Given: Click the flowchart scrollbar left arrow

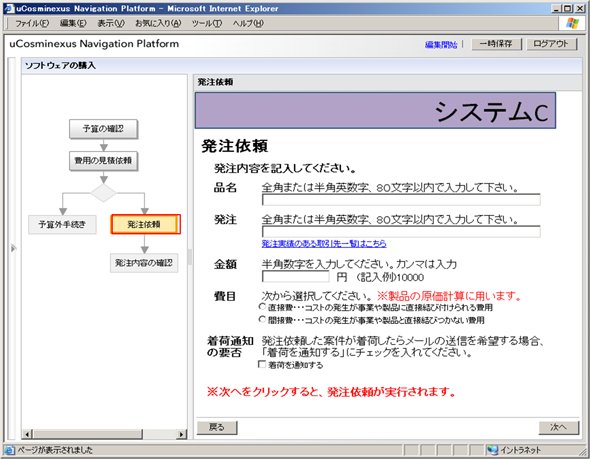Looking at the screenshot, I should pos(27,434).
